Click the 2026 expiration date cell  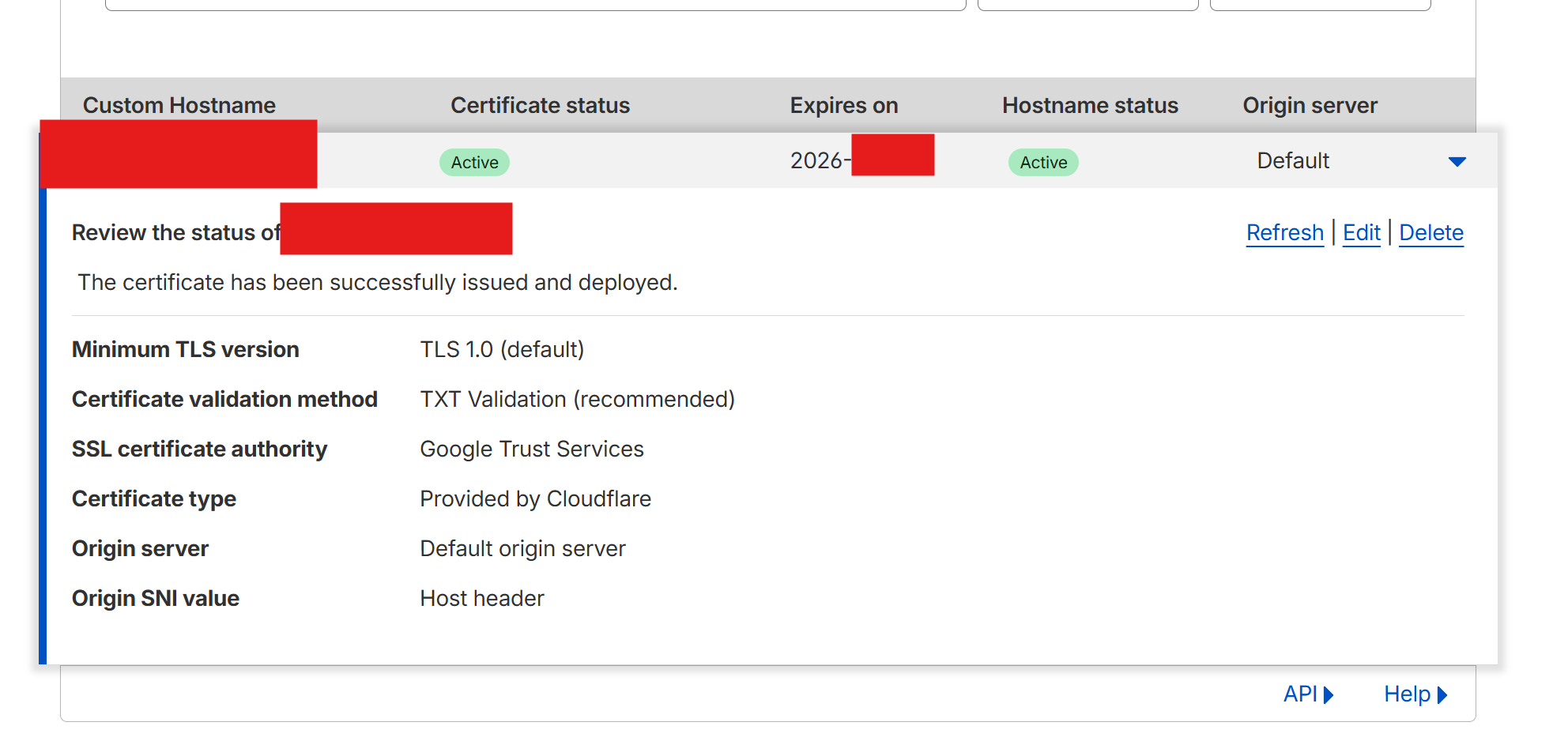point(819,161)
